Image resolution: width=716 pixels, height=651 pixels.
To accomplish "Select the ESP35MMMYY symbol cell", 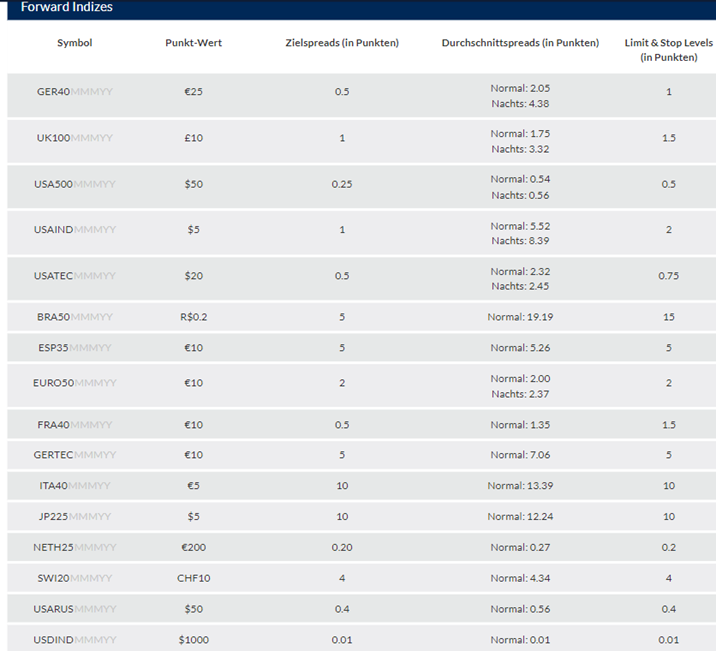I will coord(74,348).
